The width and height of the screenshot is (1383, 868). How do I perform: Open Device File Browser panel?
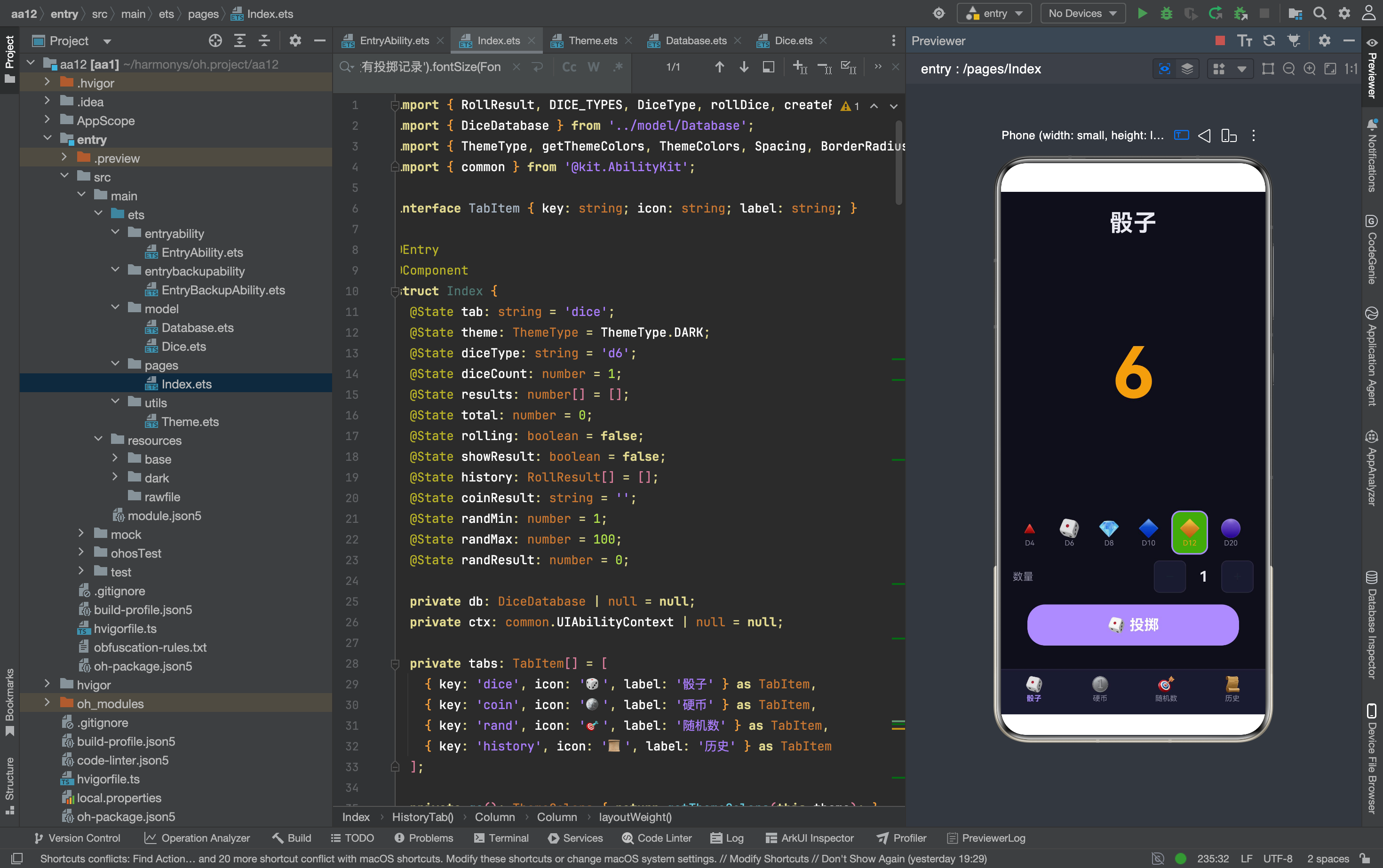tap(1372, 758)
